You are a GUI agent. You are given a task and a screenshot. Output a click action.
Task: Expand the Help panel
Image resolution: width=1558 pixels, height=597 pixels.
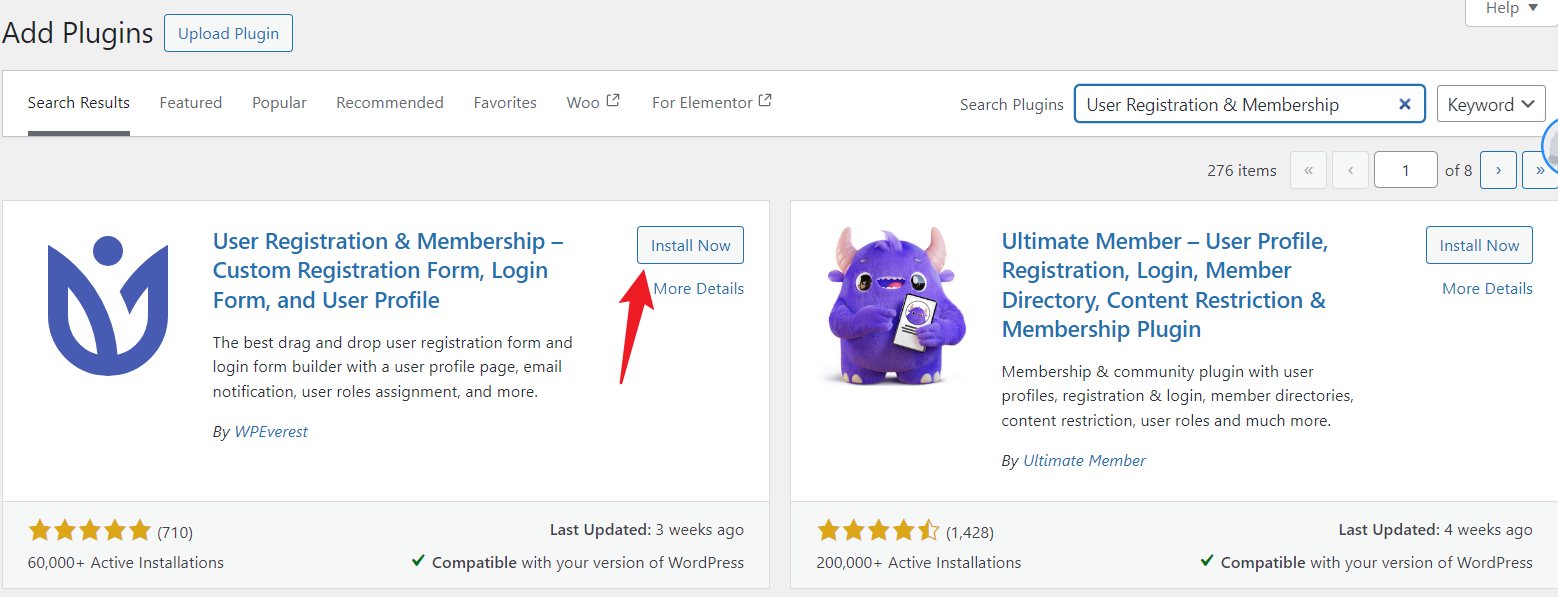tap(1510, 8)
